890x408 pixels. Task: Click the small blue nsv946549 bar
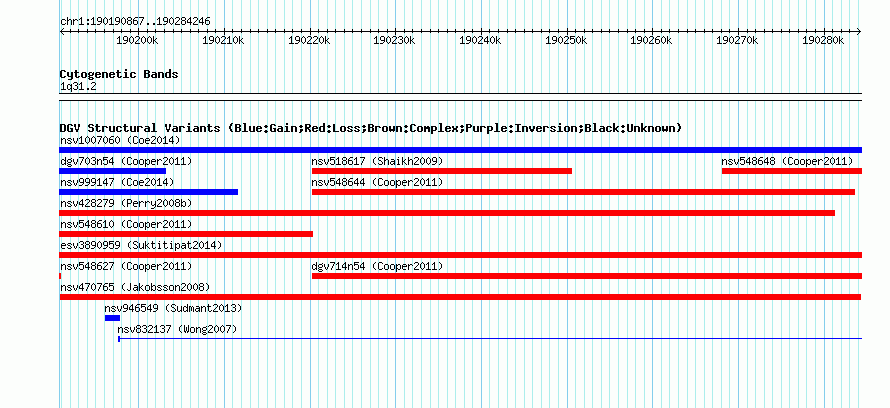pyautogui.click(x=112, y=318)
